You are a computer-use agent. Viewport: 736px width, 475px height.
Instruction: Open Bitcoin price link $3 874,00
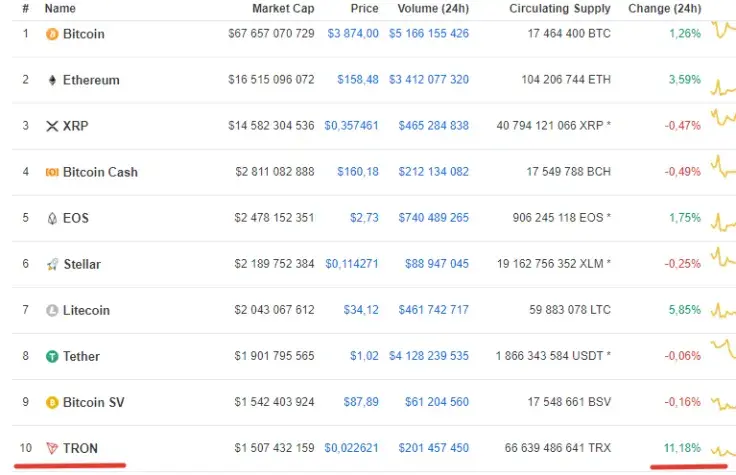(353, 33)
